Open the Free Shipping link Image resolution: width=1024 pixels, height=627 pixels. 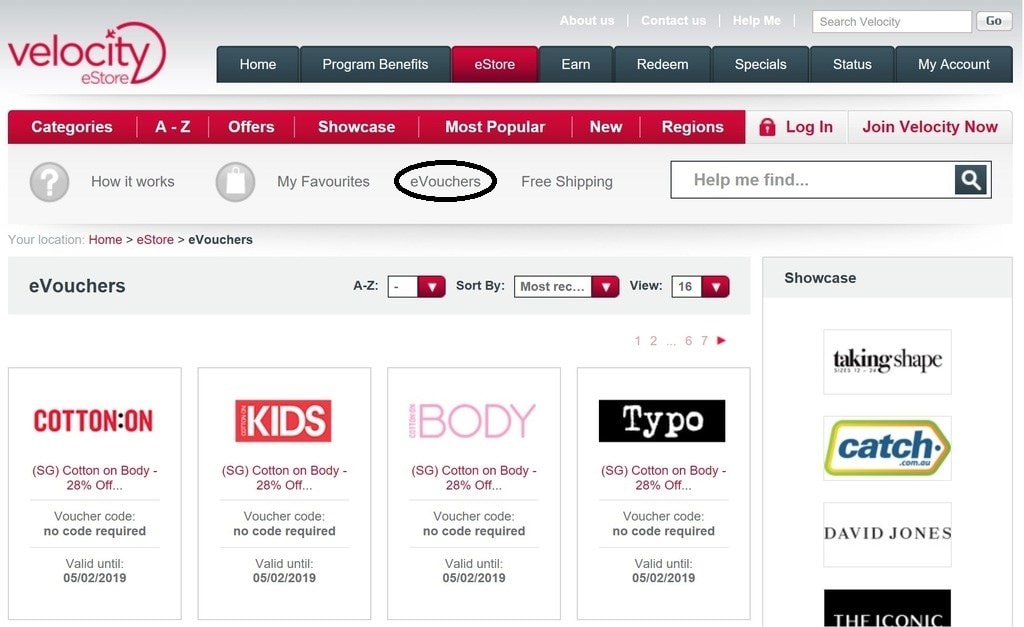(567, 182)
